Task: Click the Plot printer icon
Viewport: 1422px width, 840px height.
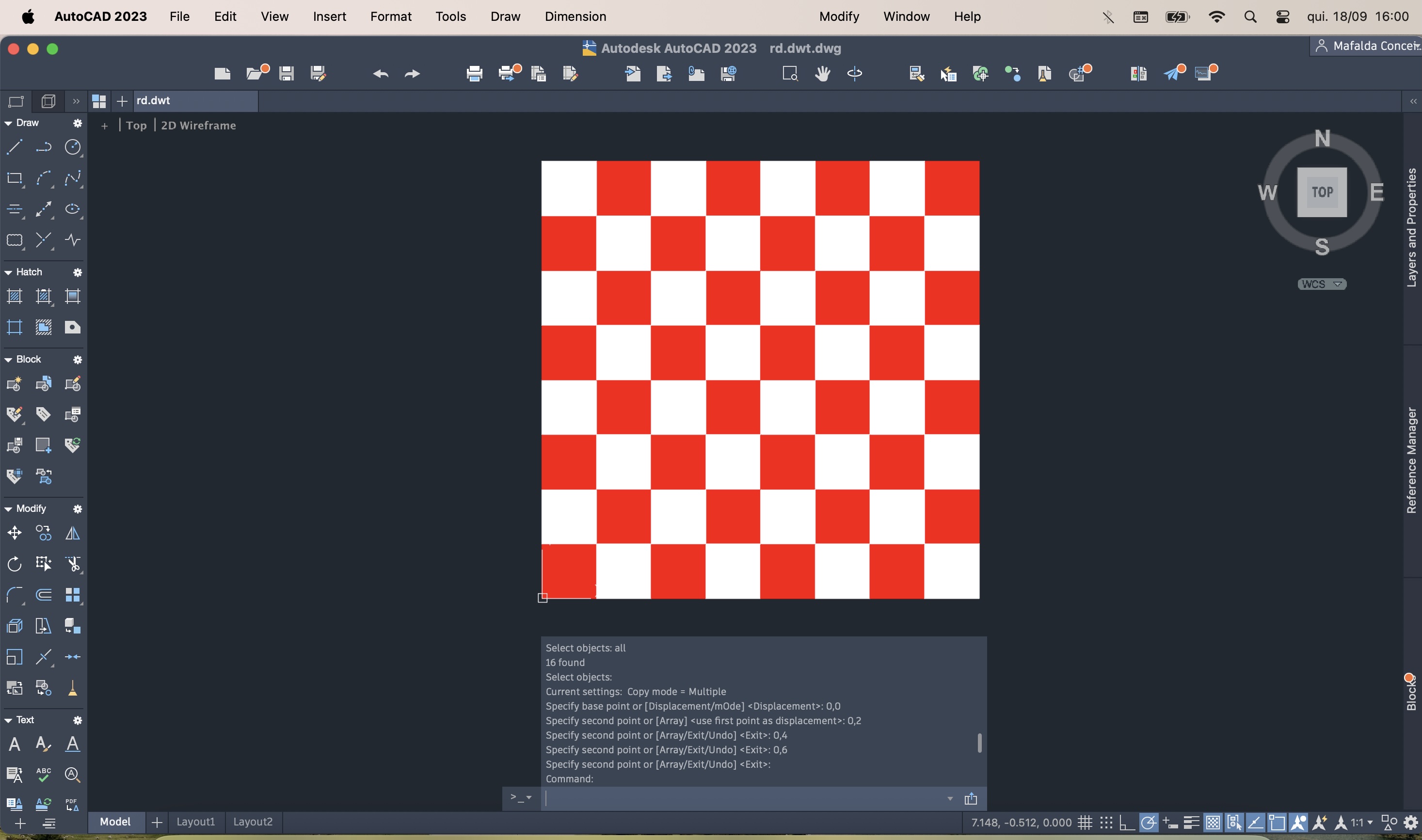Action: 474,74
